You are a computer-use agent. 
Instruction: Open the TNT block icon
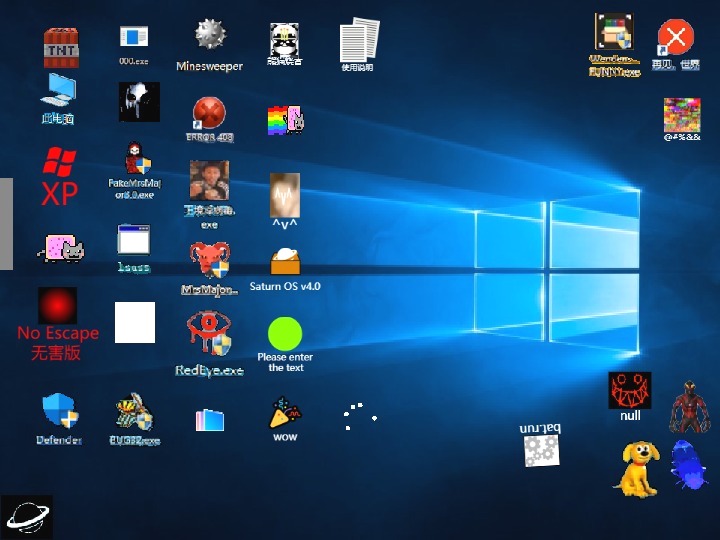[x=59, y=46]
